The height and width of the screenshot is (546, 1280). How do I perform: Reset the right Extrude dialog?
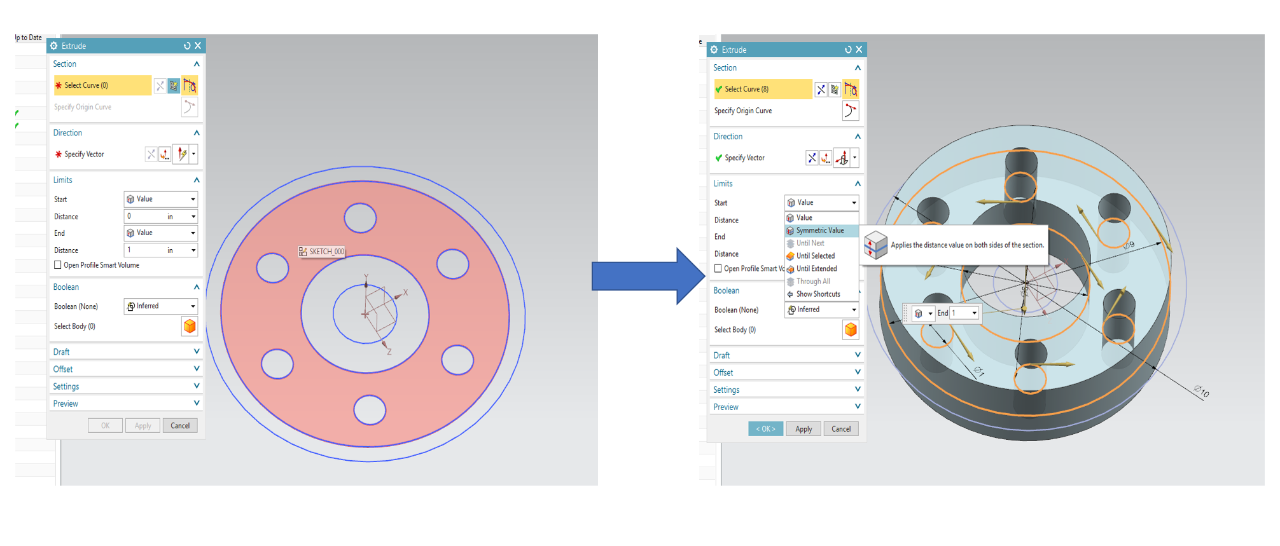click(x=848, y=49)
